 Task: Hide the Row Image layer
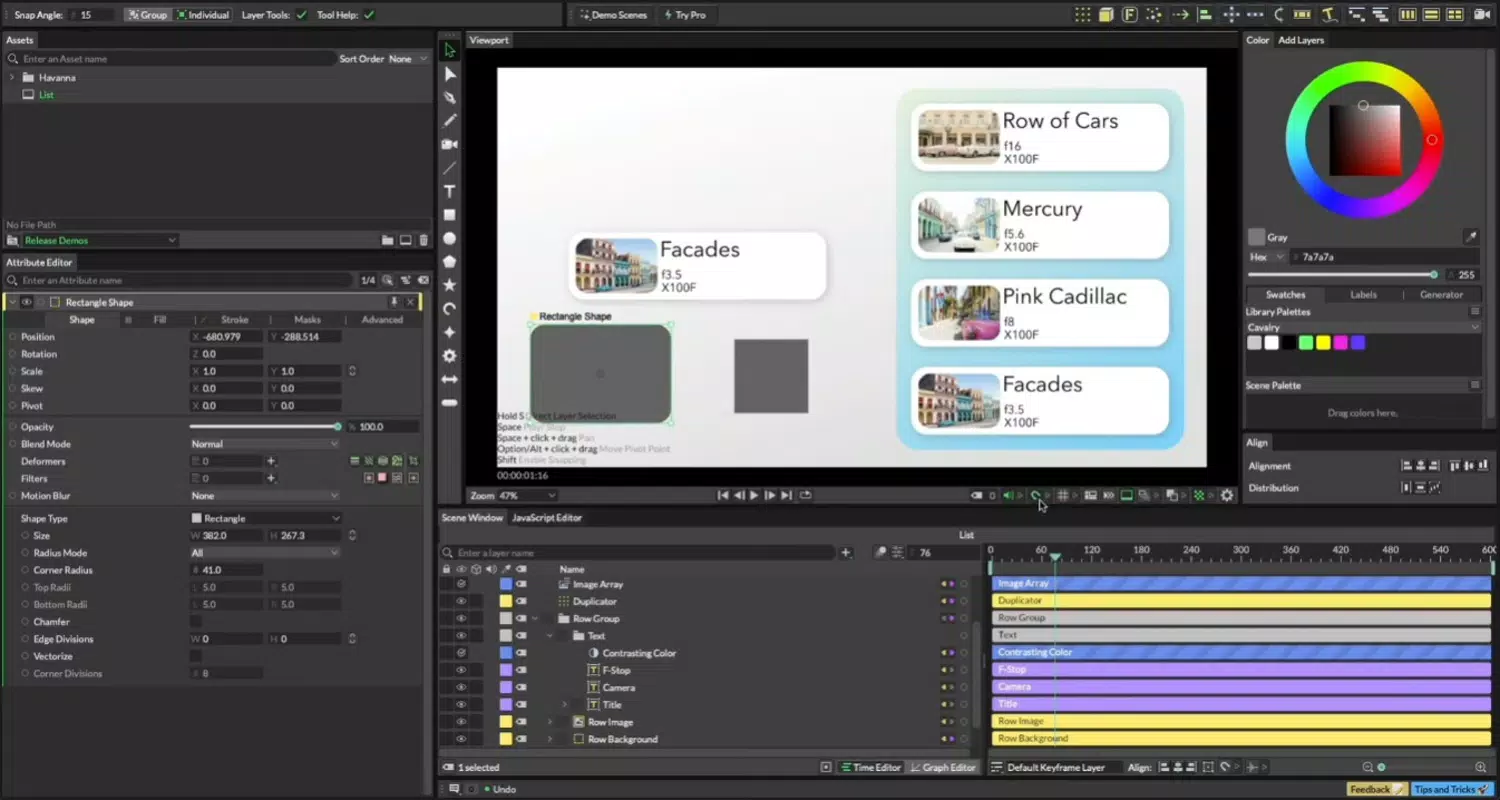pos(461,722)
